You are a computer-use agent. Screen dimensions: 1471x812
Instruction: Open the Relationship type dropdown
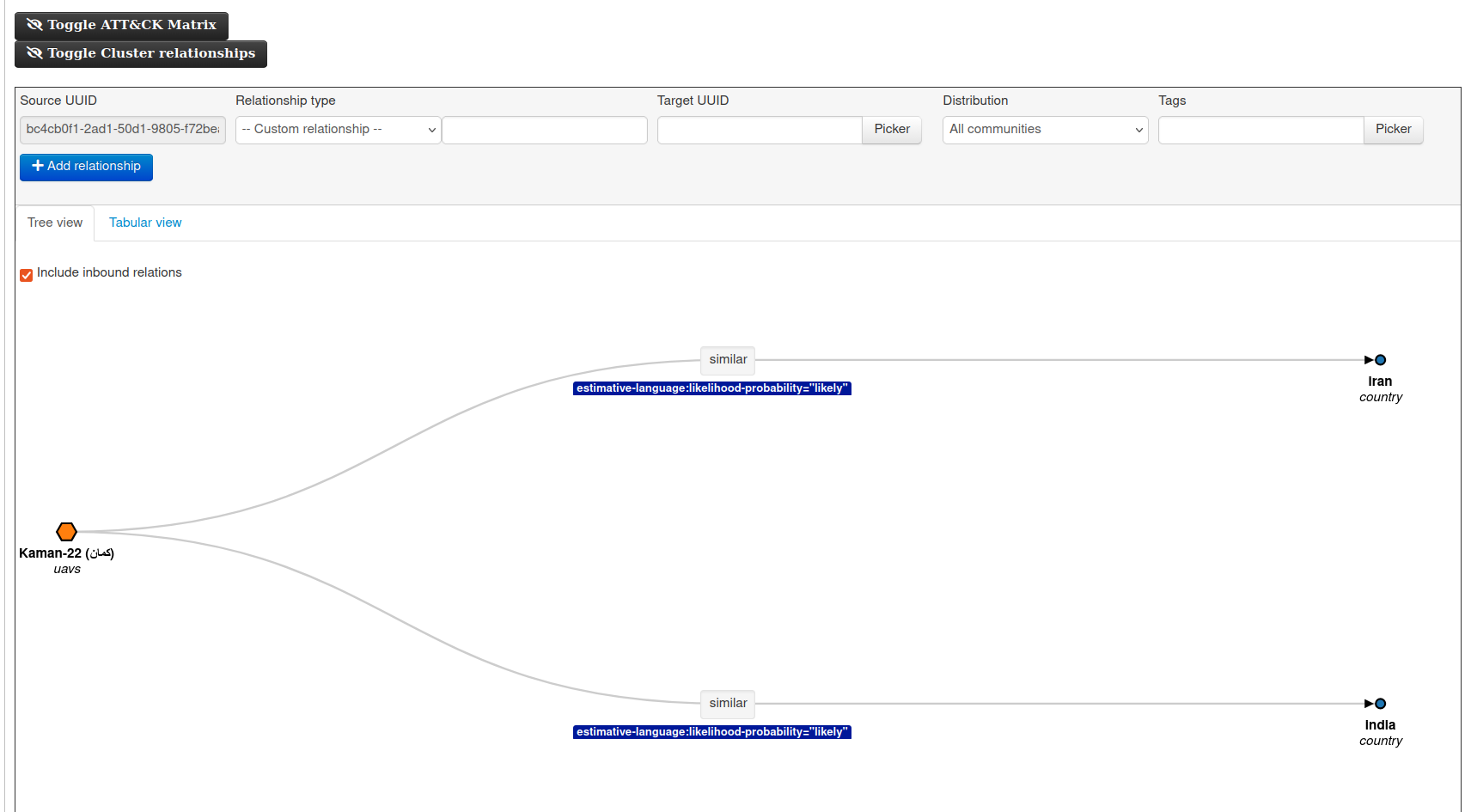pyautogui.click(x=337, y=129)
